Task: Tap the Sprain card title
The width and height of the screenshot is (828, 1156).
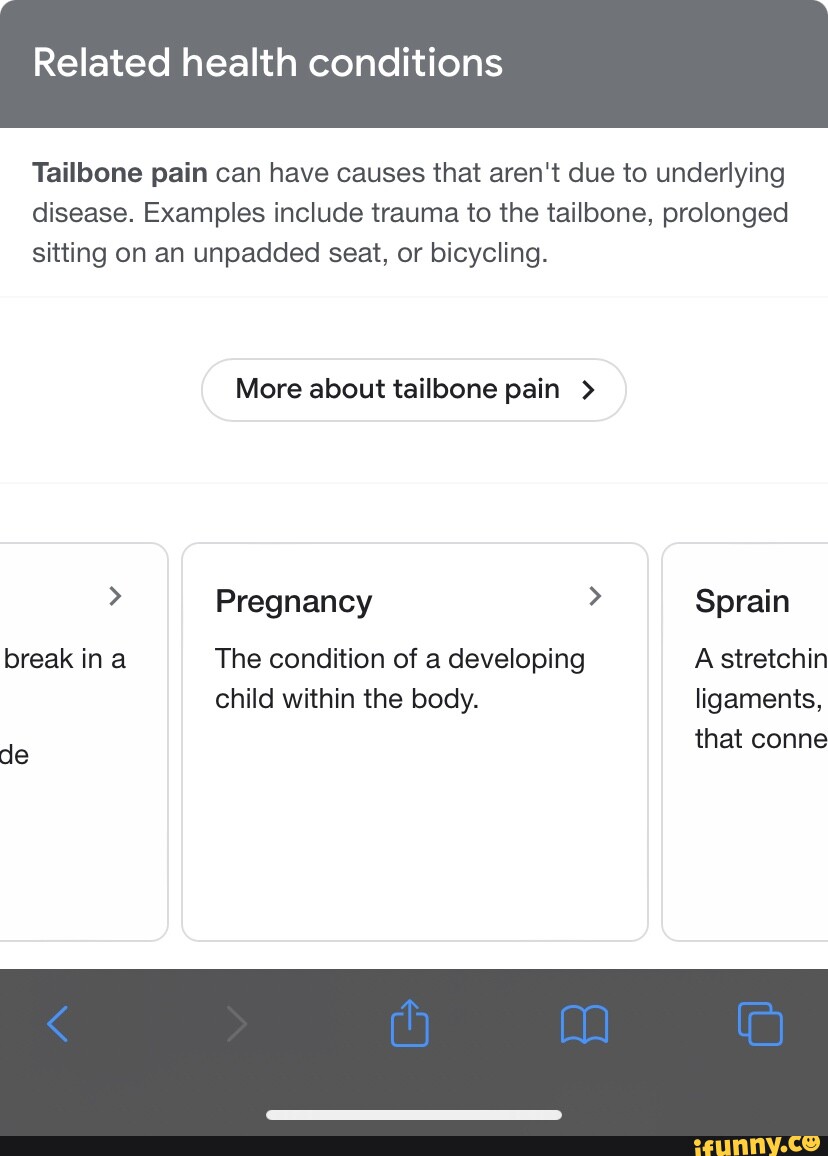Action: [742, 601]
